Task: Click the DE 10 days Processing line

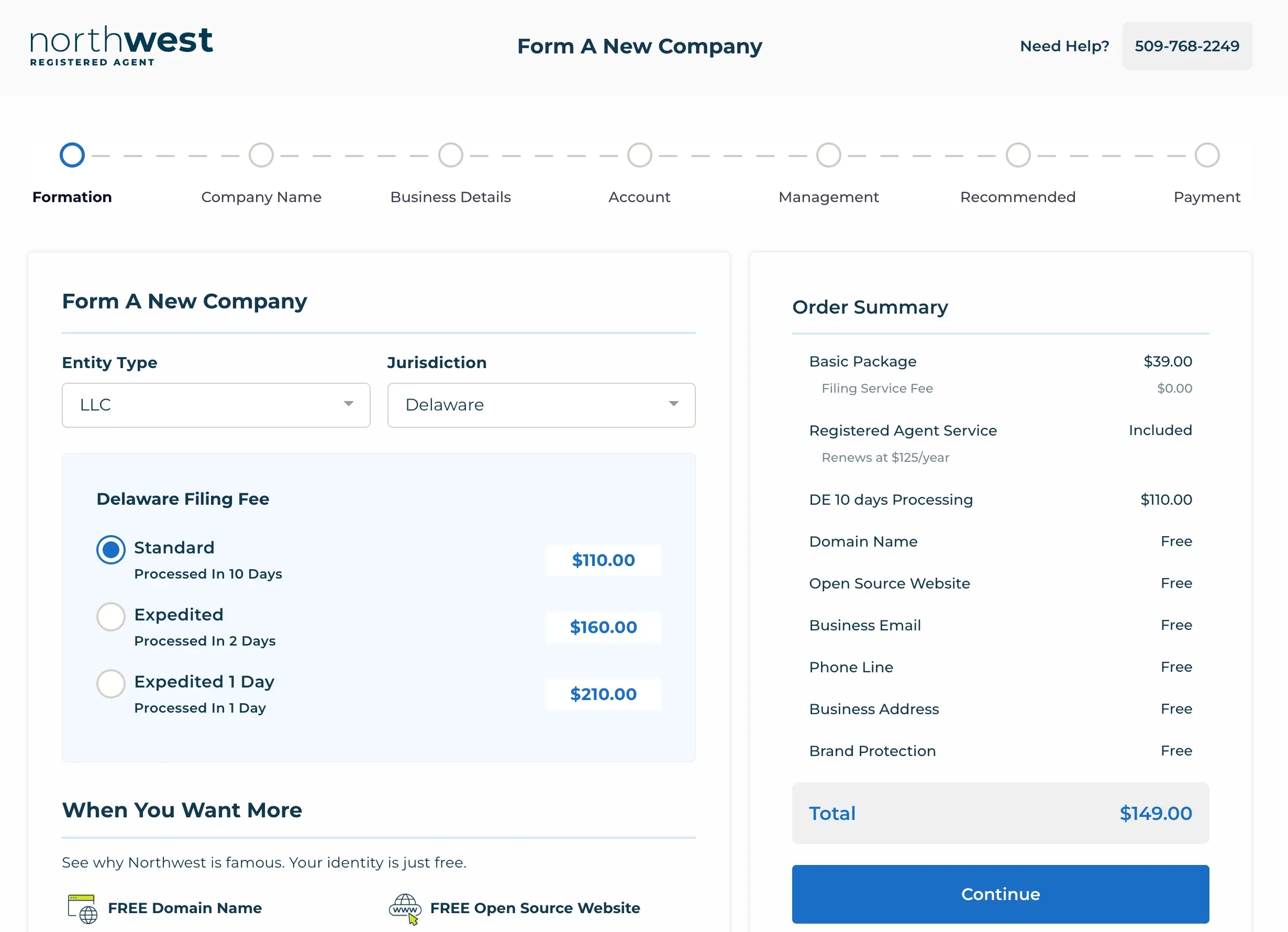Action: [x=1000, y=500]
